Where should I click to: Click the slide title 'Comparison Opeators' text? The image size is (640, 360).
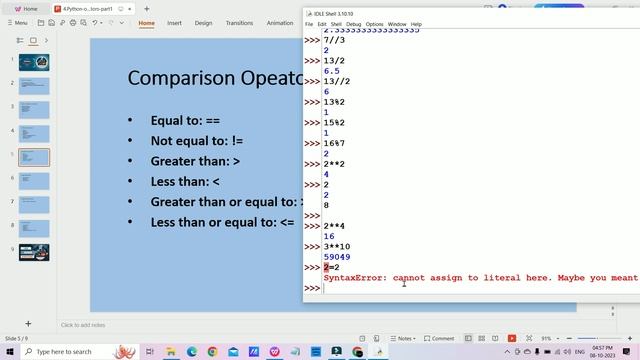pos(215,78)
